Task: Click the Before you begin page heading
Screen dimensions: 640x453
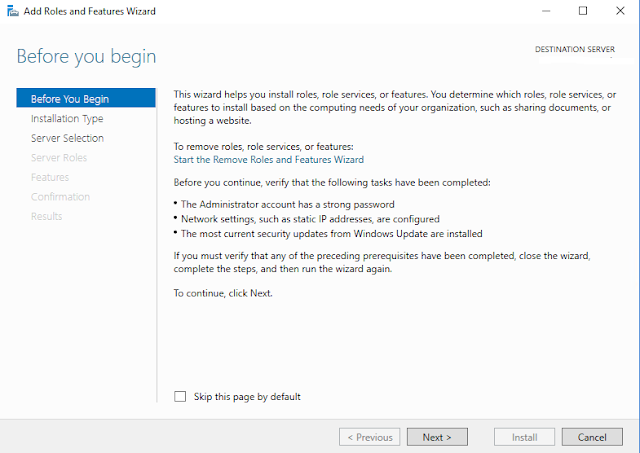Action: [x=86, y=56]
